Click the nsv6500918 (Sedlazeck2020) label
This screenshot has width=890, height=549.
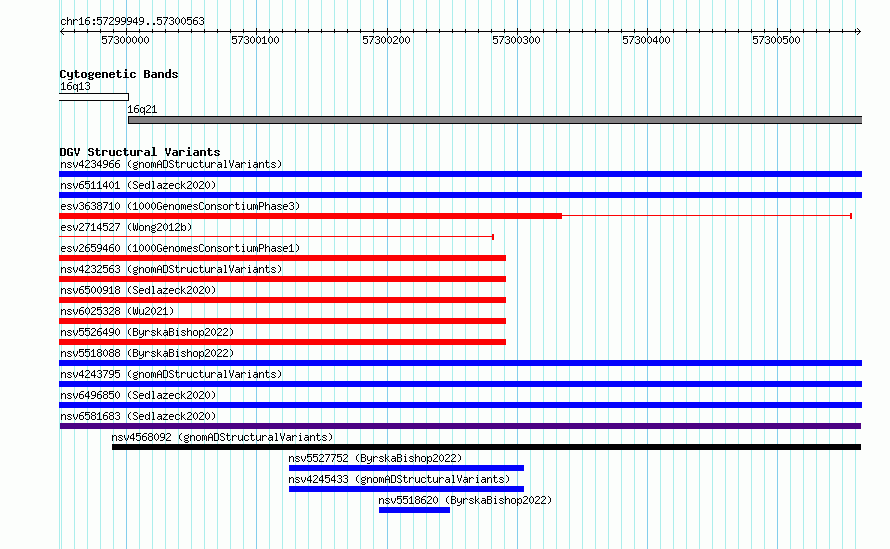138,290
